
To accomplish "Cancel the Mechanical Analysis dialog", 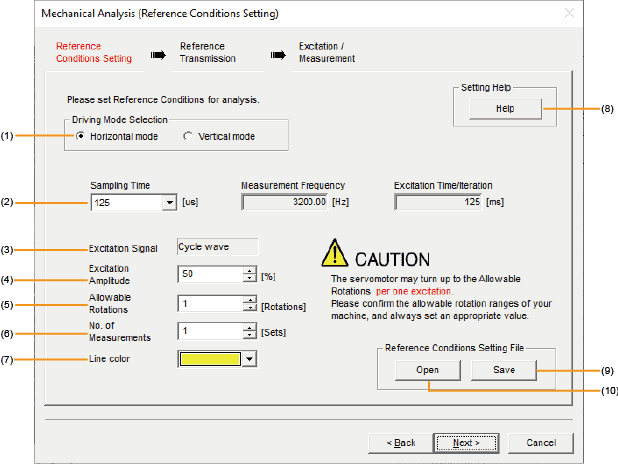I will point(540,442).
